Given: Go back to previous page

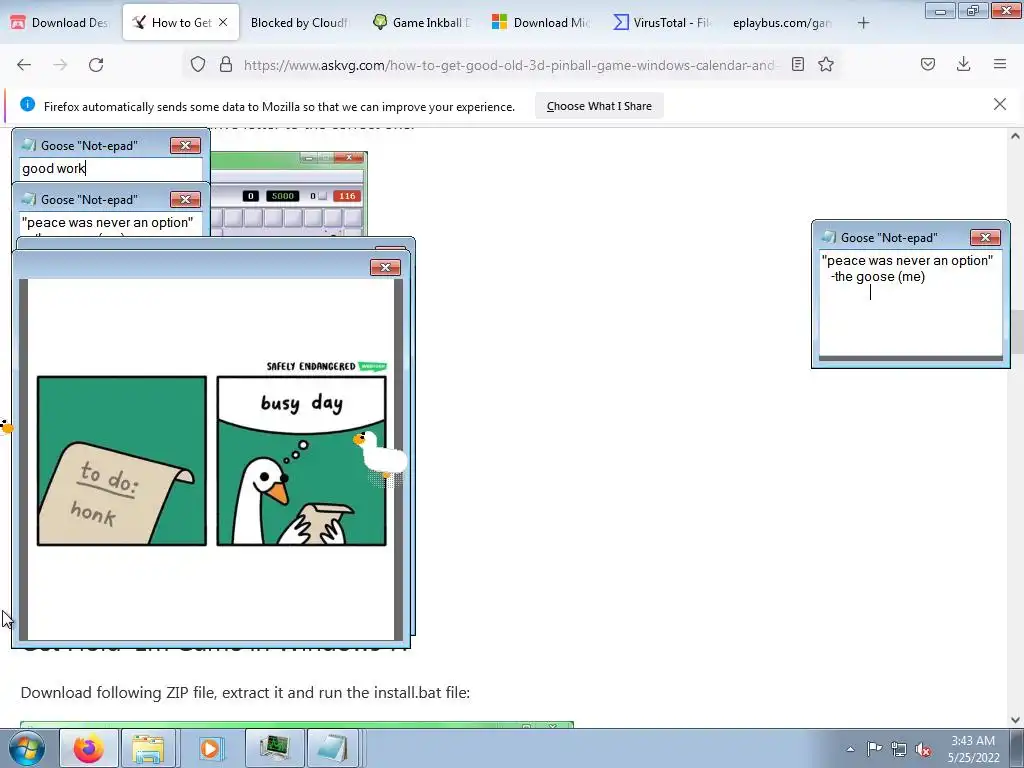Looking at the screenshot, I should click(24, 65).
